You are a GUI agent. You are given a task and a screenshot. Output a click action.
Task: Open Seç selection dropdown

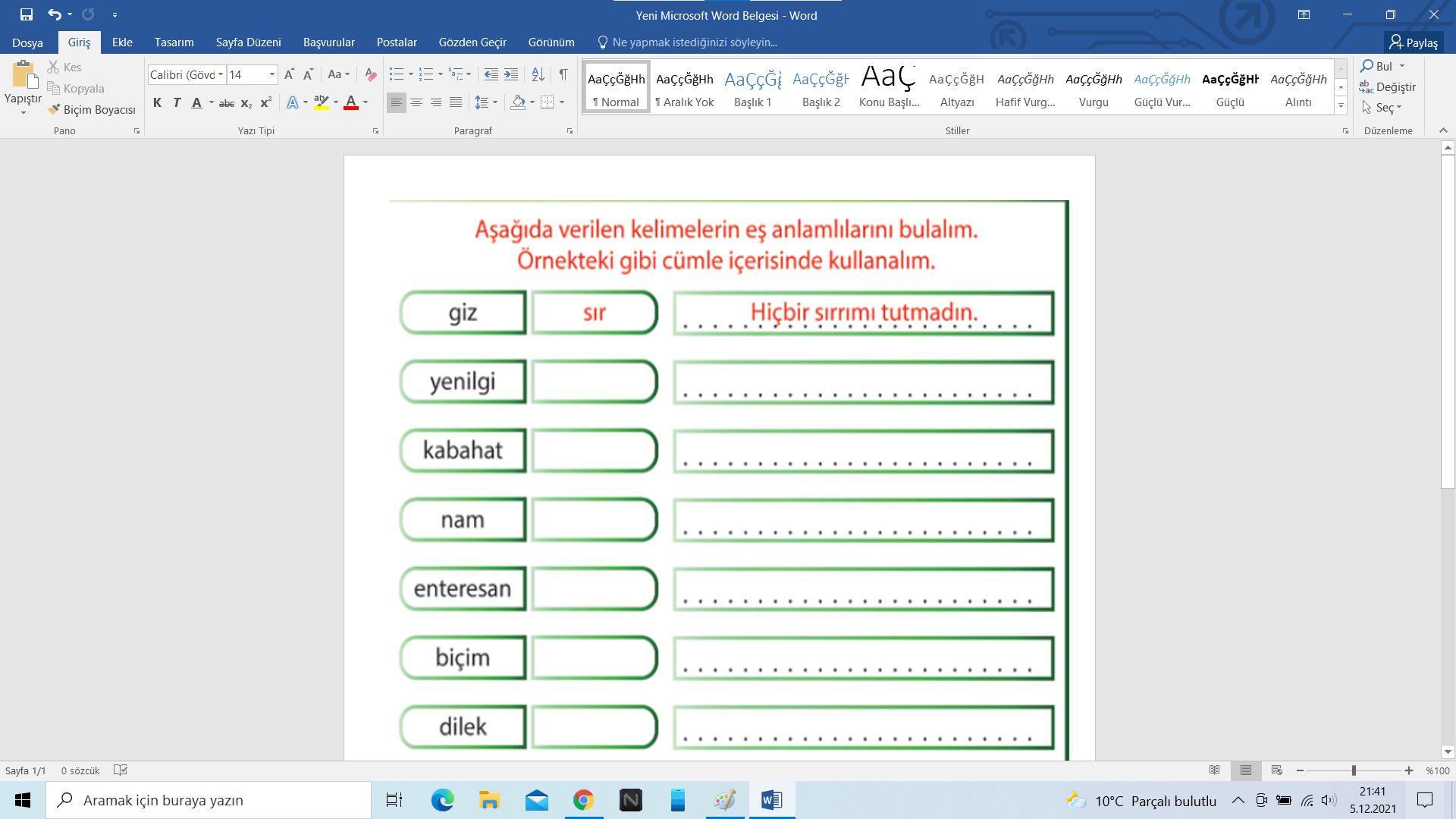point(1382,108)
